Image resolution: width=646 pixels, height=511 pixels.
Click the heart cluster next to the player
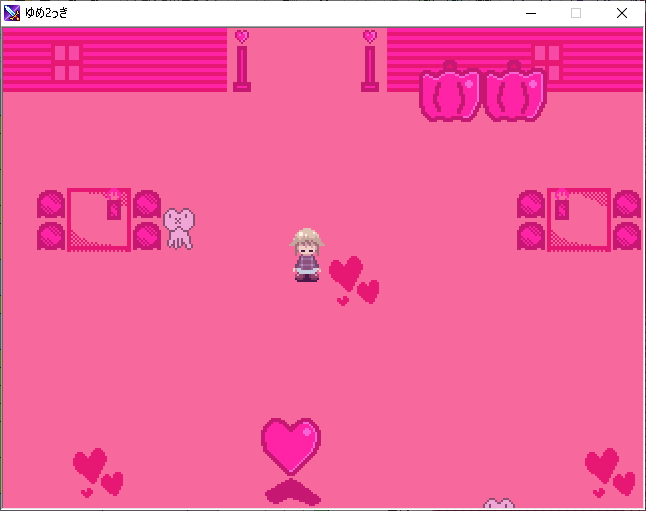click(x=354, y=280)
